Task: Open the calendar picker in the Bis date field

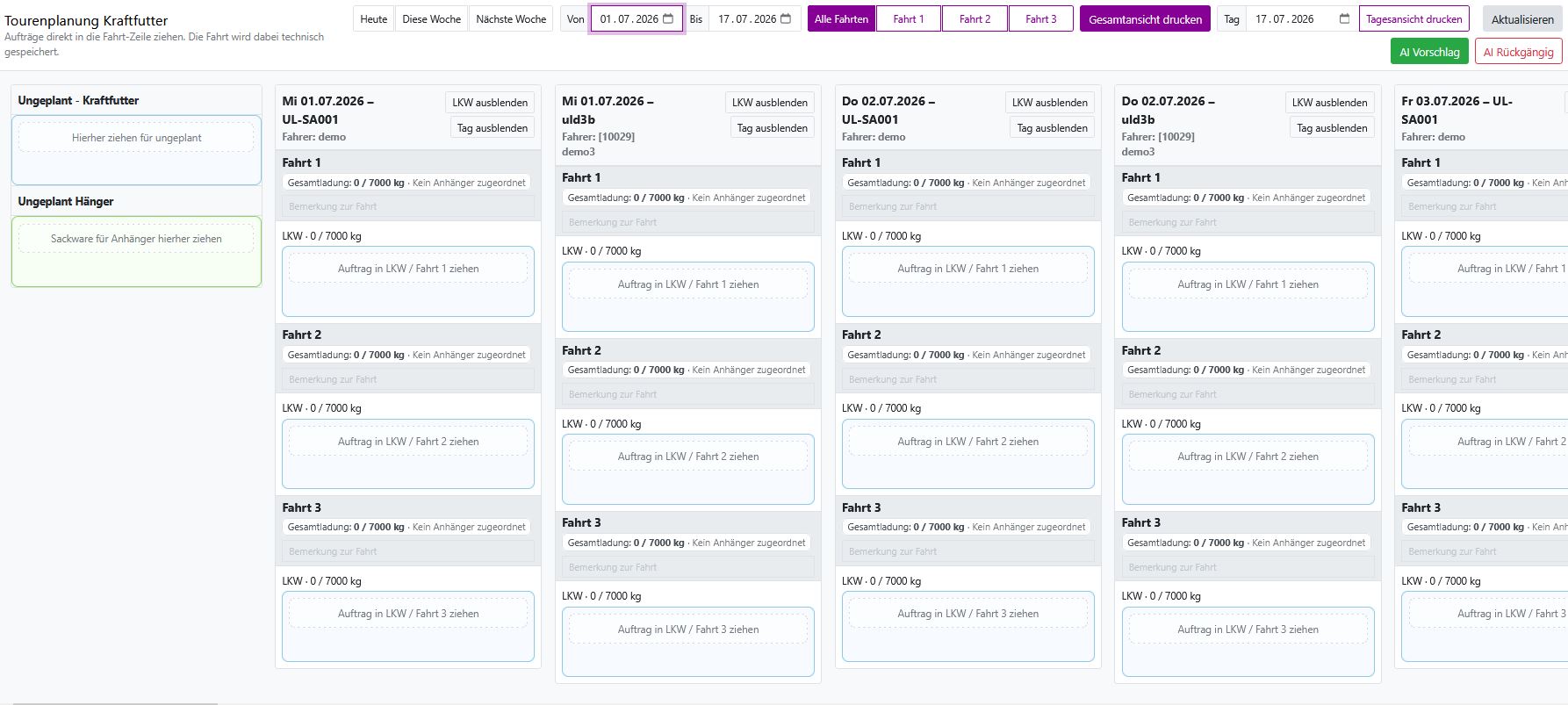Action: pos(786,18)
